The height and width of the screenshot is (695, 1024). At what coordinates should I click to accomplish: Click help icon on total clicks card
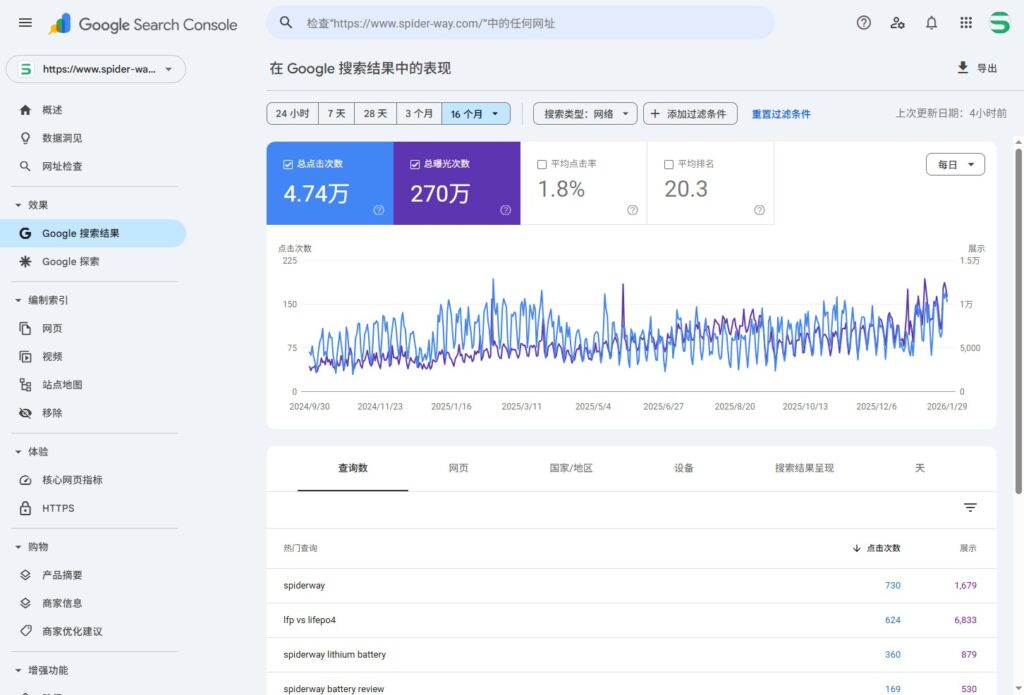click(x=379, y=210)
